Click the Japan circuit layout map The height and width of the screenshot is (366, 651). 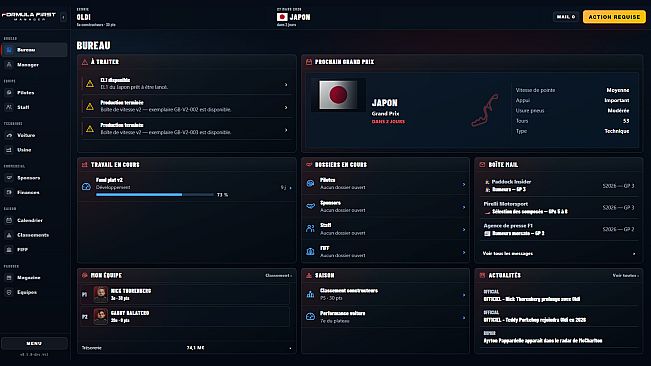(485, 110)
